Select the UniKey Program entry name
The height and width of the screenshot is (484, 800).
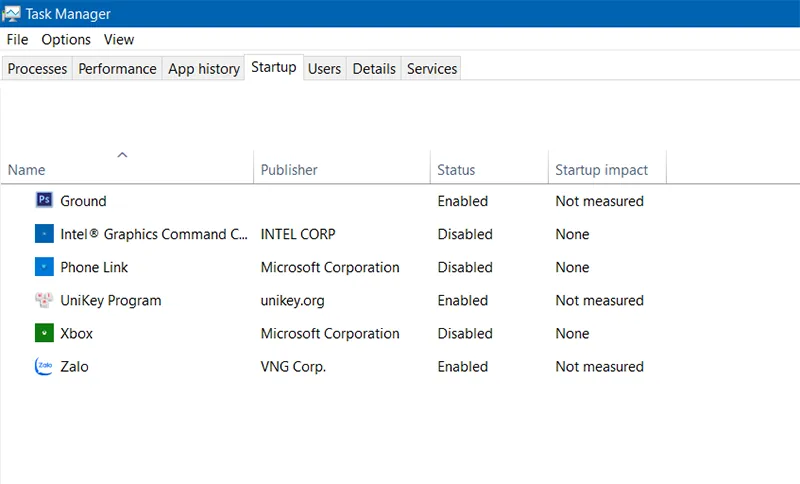click(x=111, y=300)
